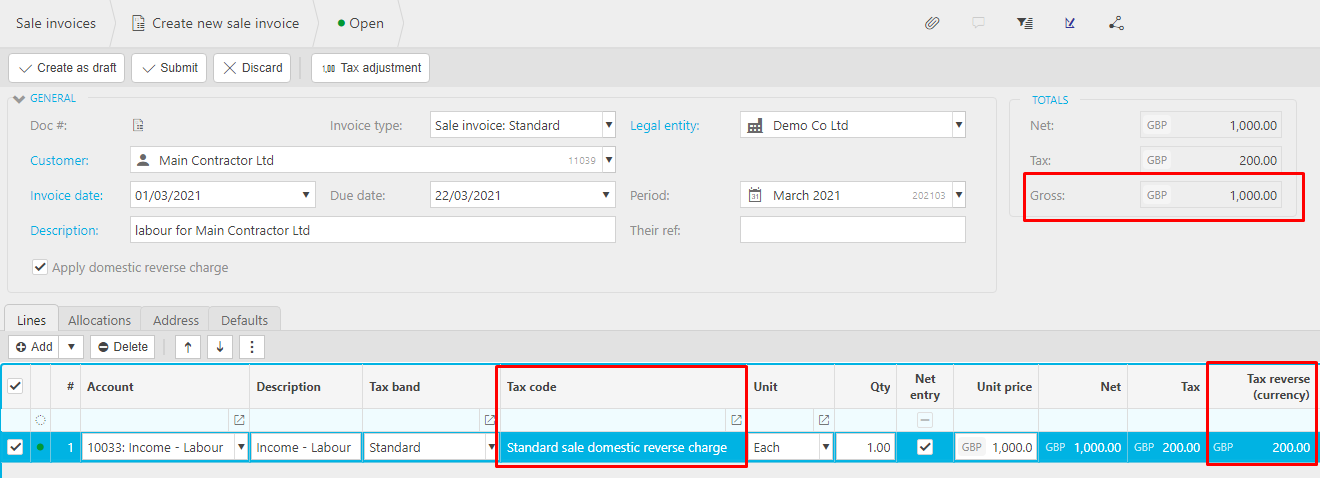
Task: Collapse the GENERAL section
Action: 18,98
